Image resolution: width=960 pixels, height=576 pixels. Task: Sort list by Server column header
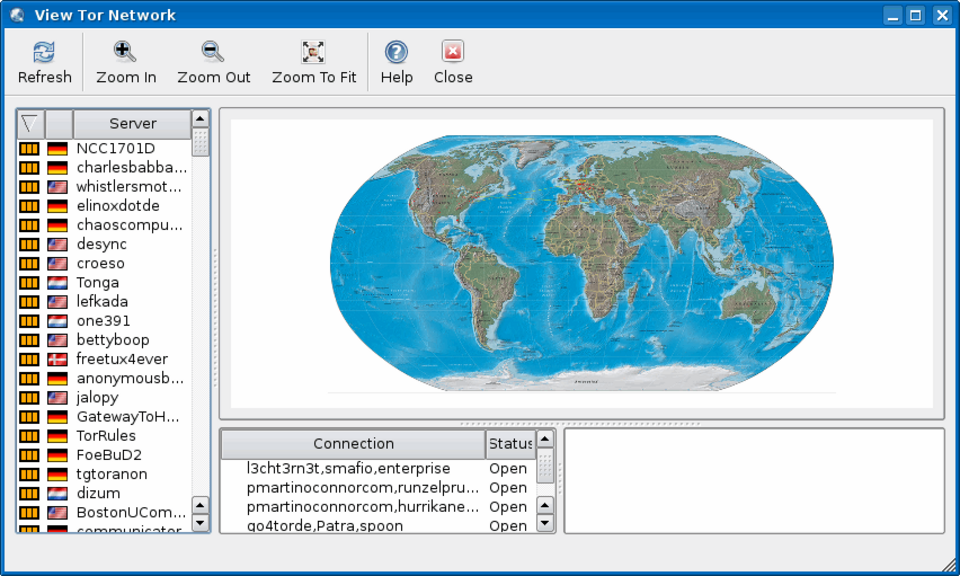(132, 124)
